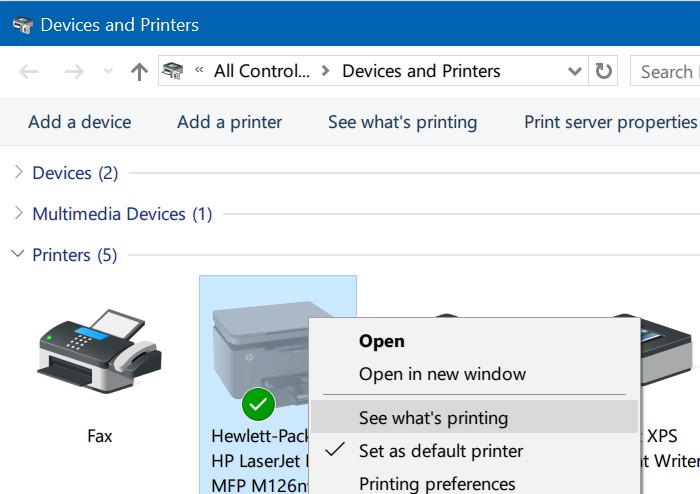Image resolution: width=700 pixels, height=494 pixels.
Task: Click the Back navigation arrow
Action: 29,72
